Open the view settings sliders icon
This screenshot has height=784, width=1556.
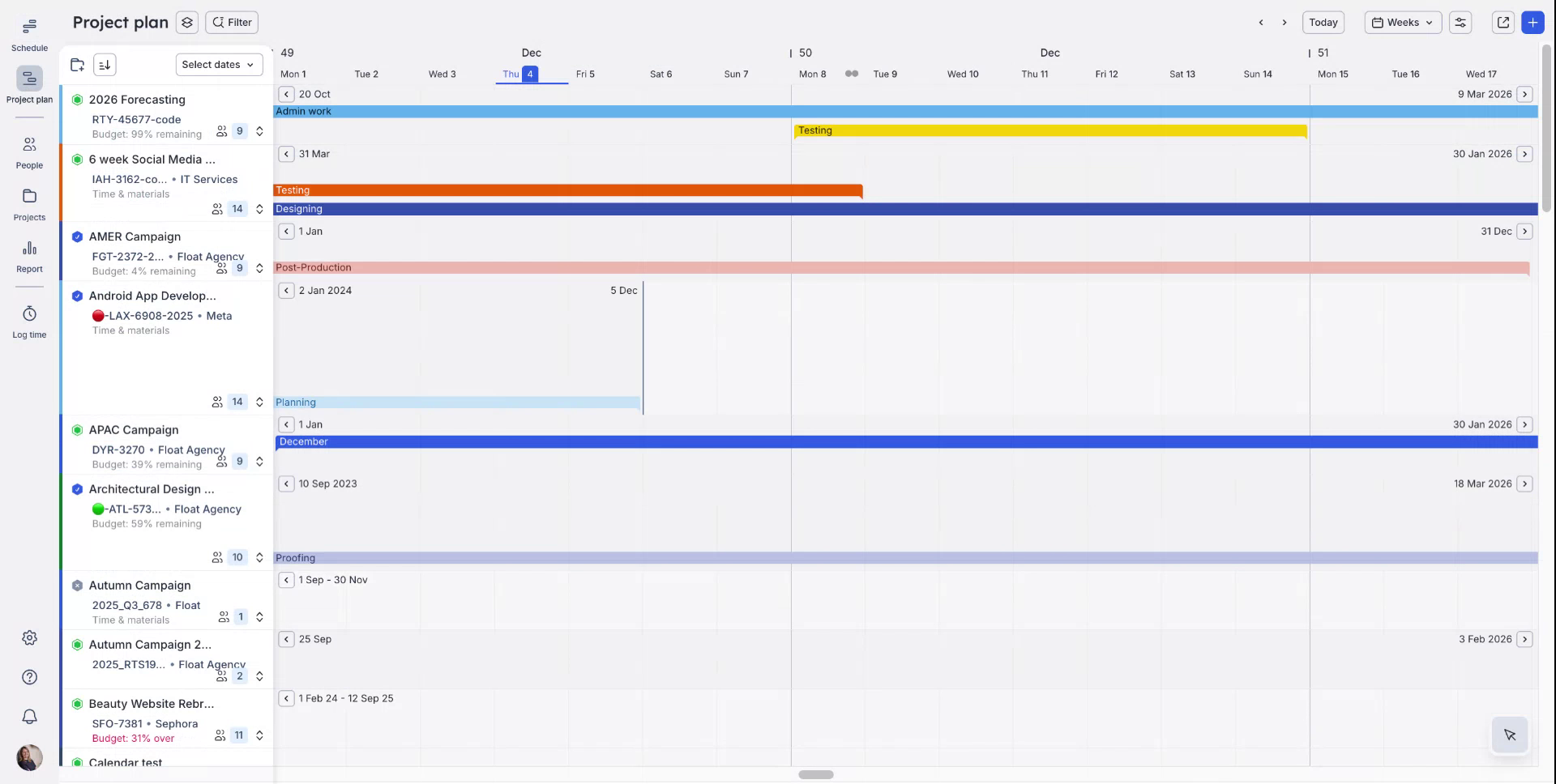1460,23
